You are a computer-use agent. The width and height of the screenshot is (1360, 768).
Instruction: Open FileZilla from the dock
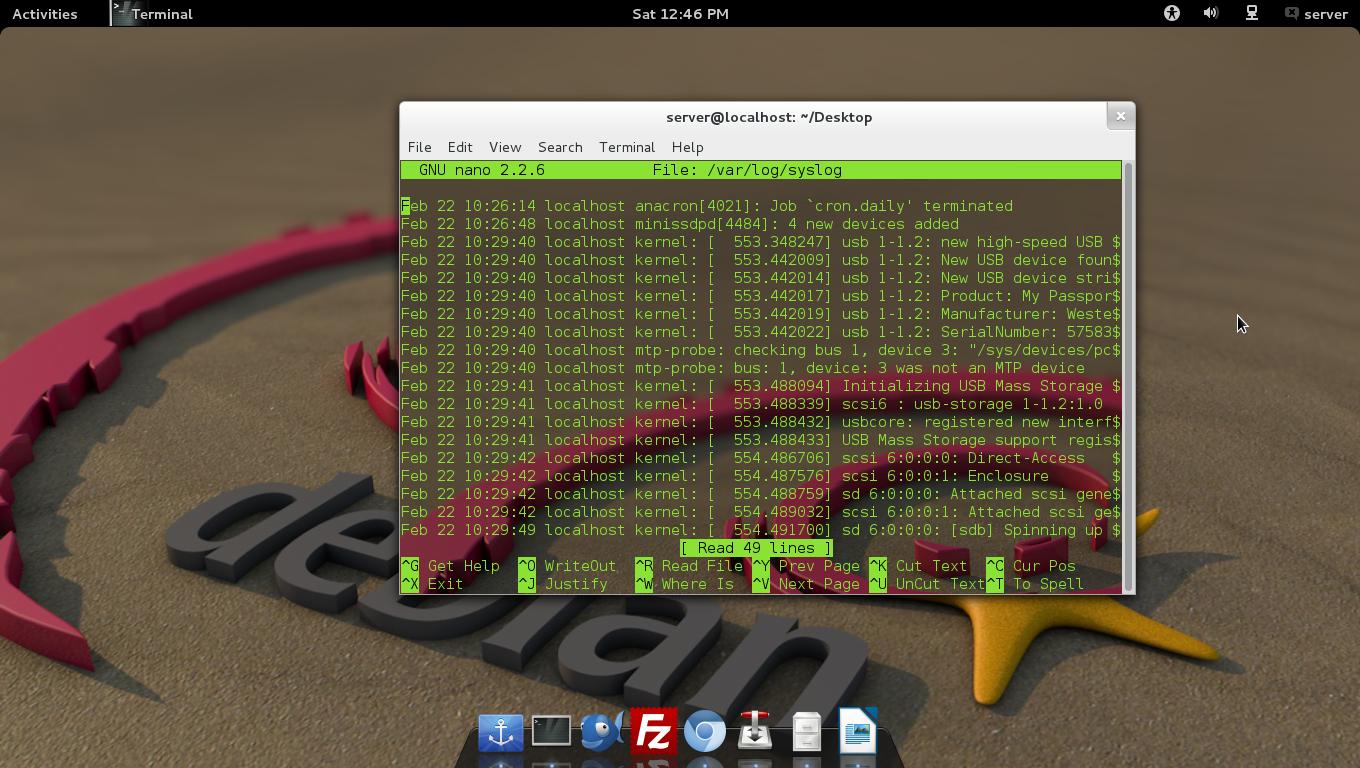[x=654, y=732]
